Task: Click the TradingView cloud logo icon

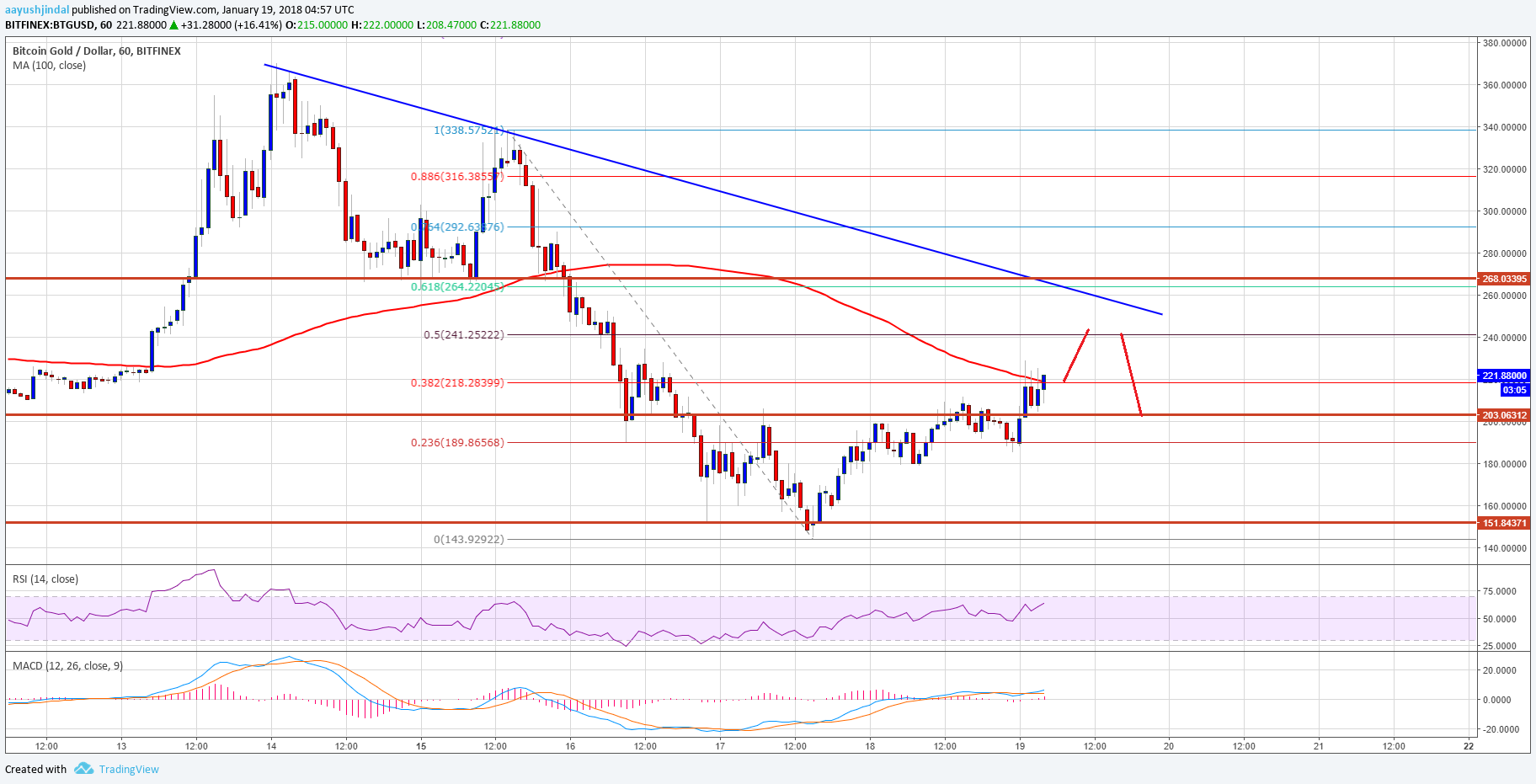Action: pyautogui.click(x=83, y=769)
